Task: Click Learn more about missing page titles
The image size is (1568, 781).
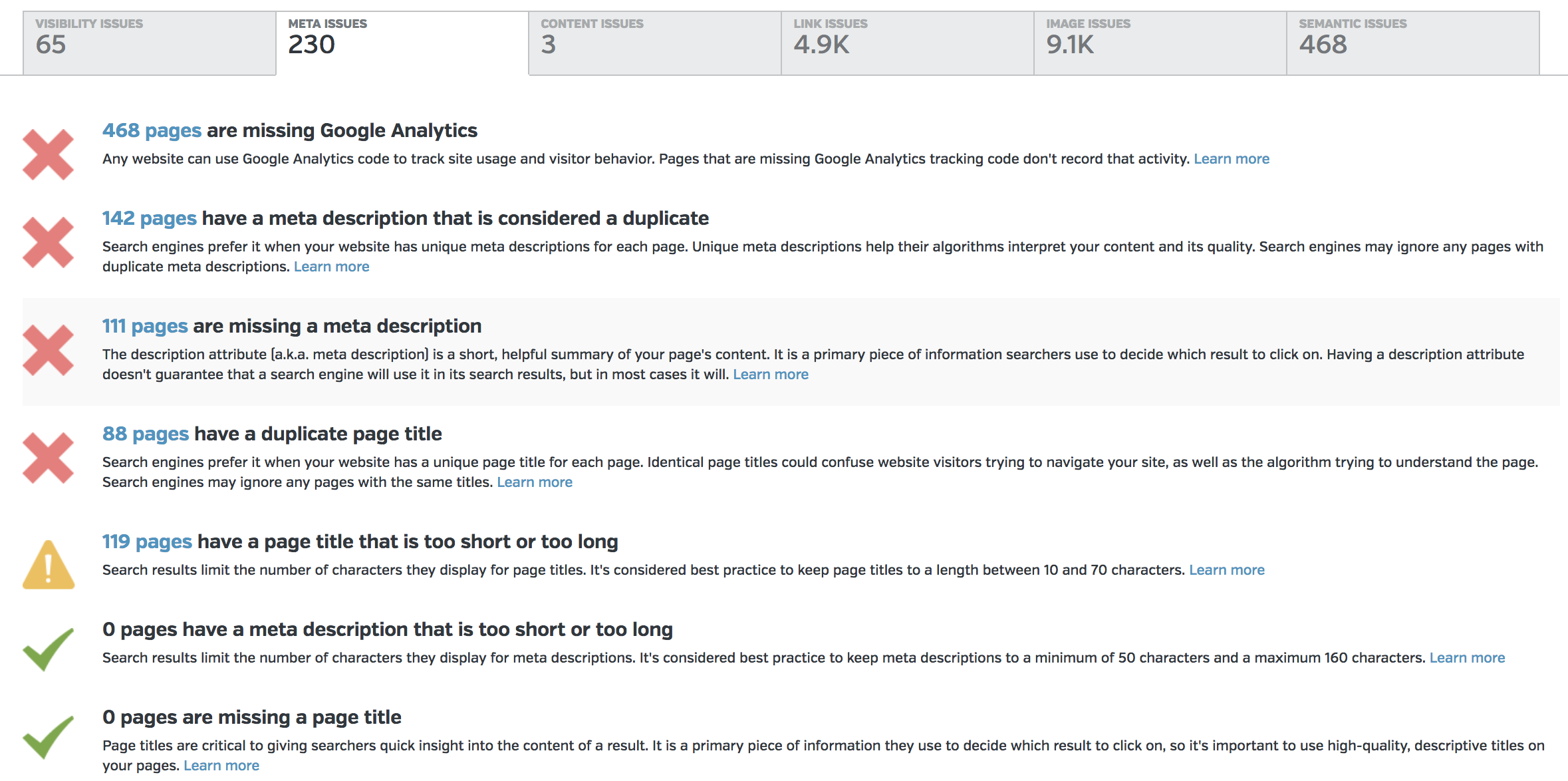Action: (221, 766)
